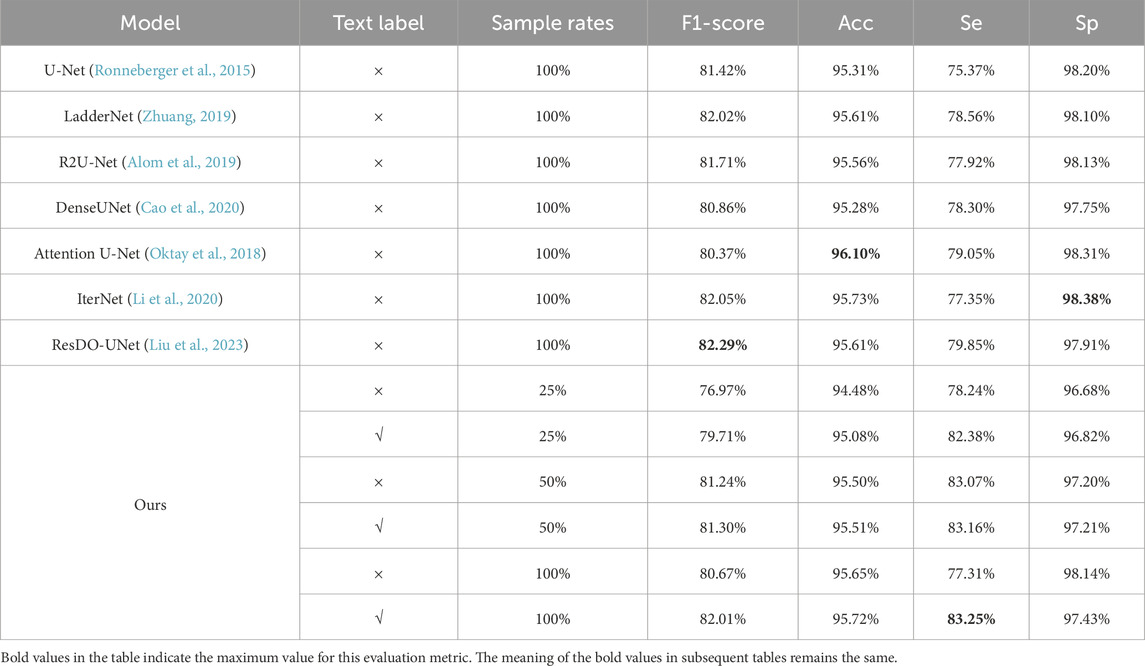Select the Text label column header
Viewport: 1145px width, 666px height.
point(378,24)
